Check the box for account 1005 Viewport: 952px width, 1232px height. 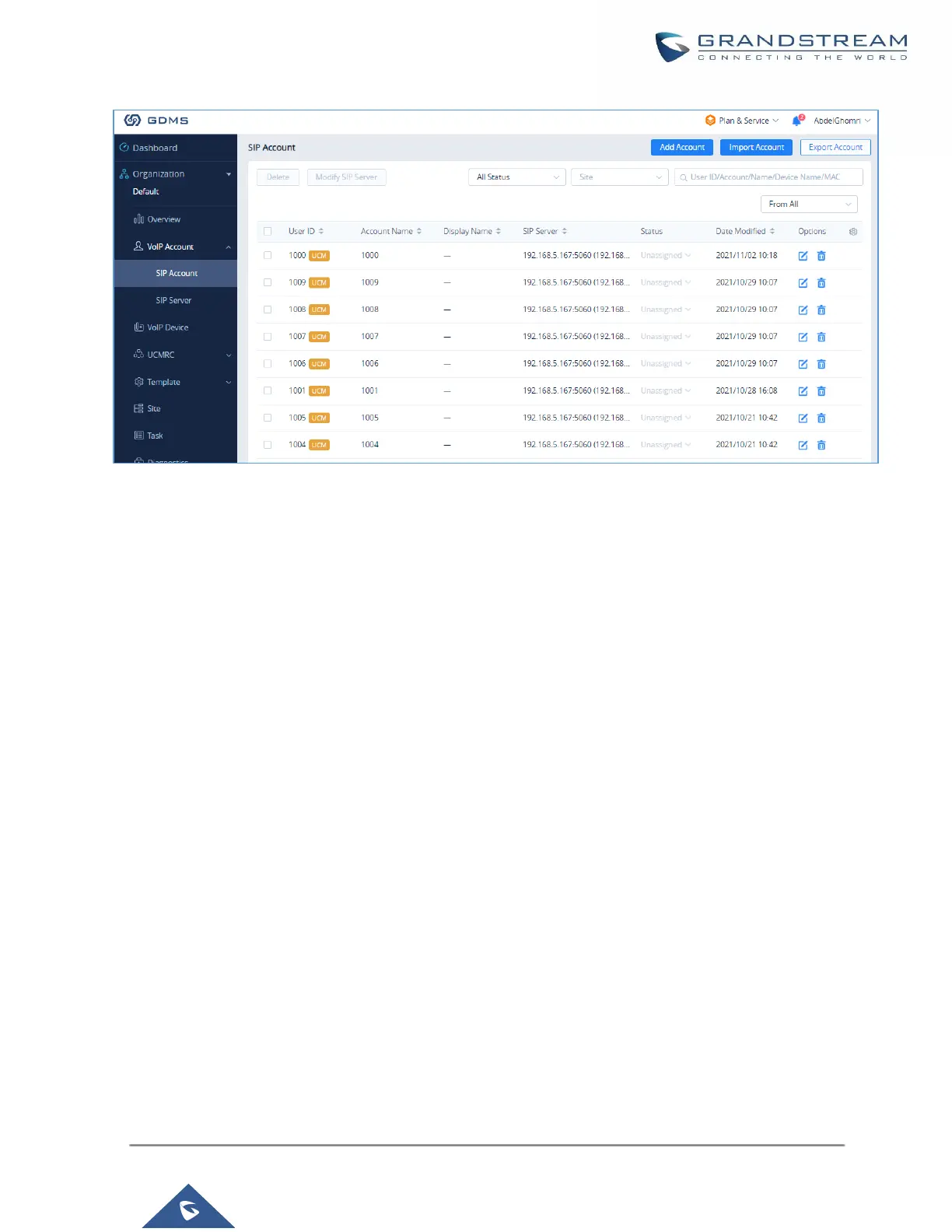coord(268,418)
